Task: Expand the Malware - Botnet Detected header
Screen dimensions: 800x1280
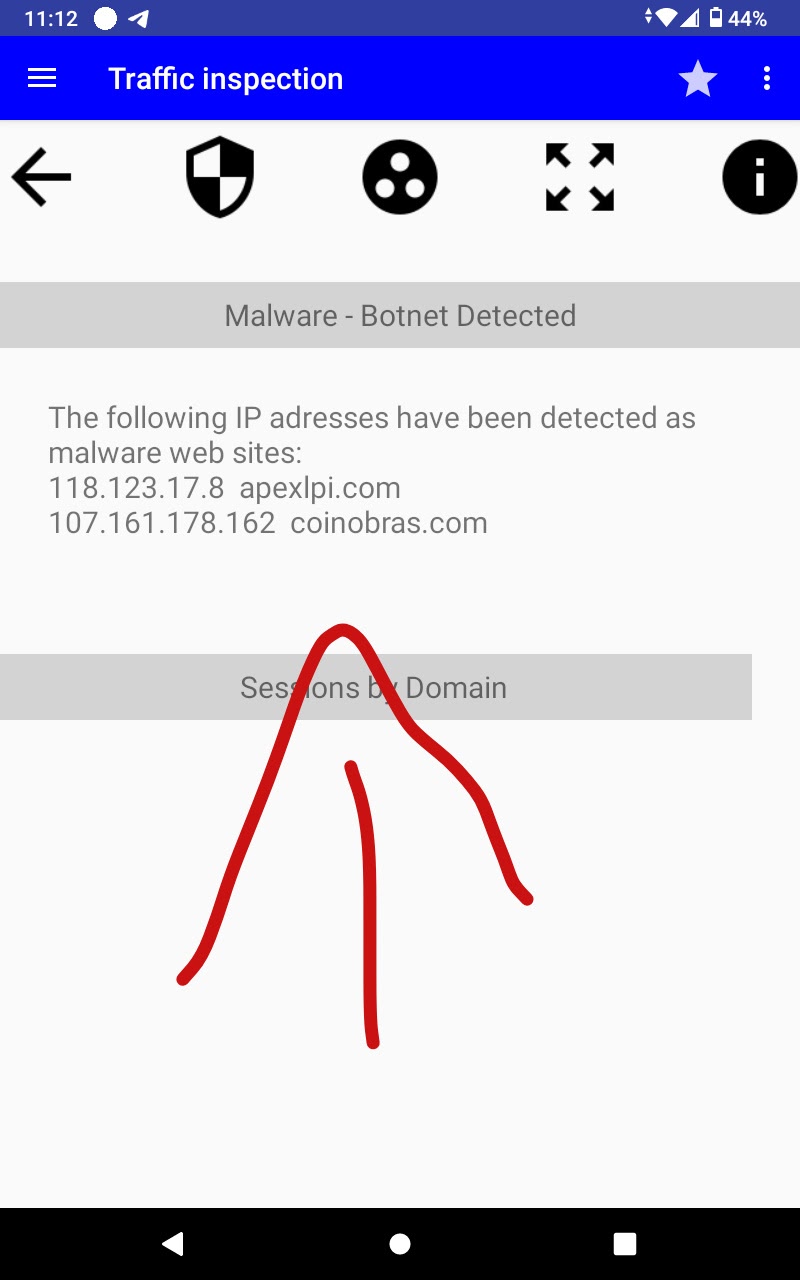Action: click(x=400, y=316)
